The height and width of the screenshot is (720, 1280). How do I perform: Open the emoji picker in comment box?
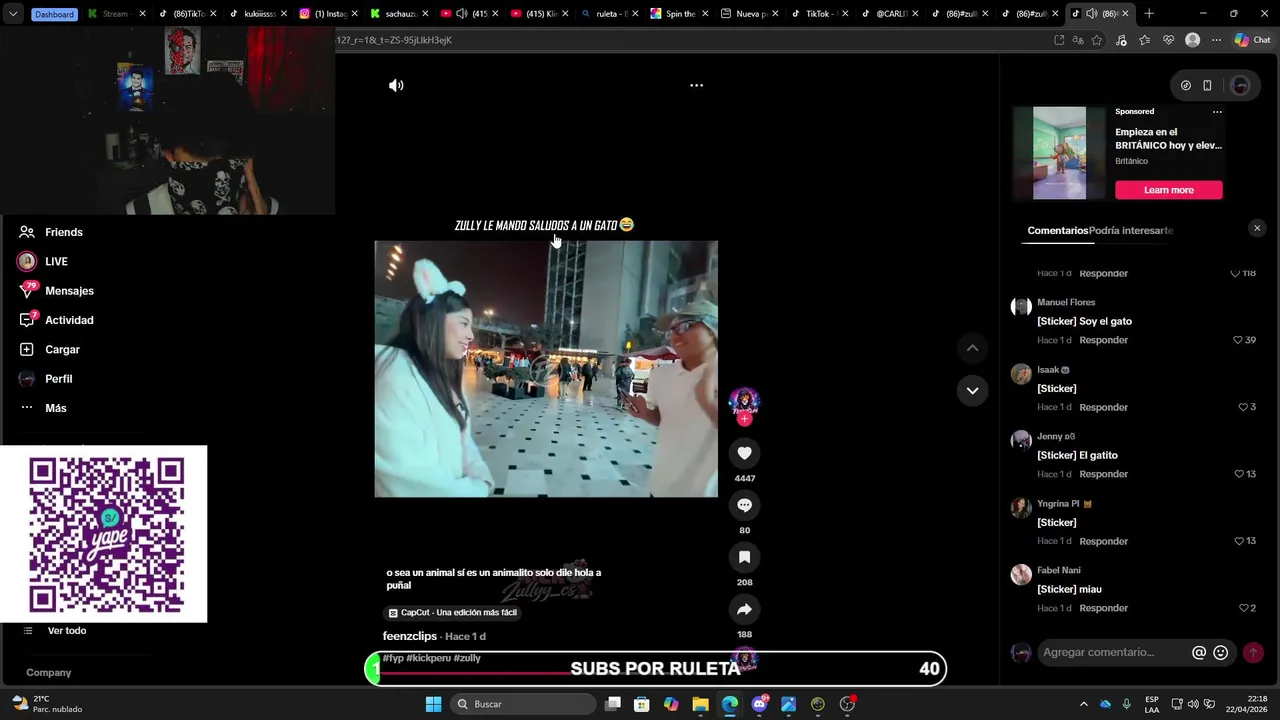pos(1221,653)
